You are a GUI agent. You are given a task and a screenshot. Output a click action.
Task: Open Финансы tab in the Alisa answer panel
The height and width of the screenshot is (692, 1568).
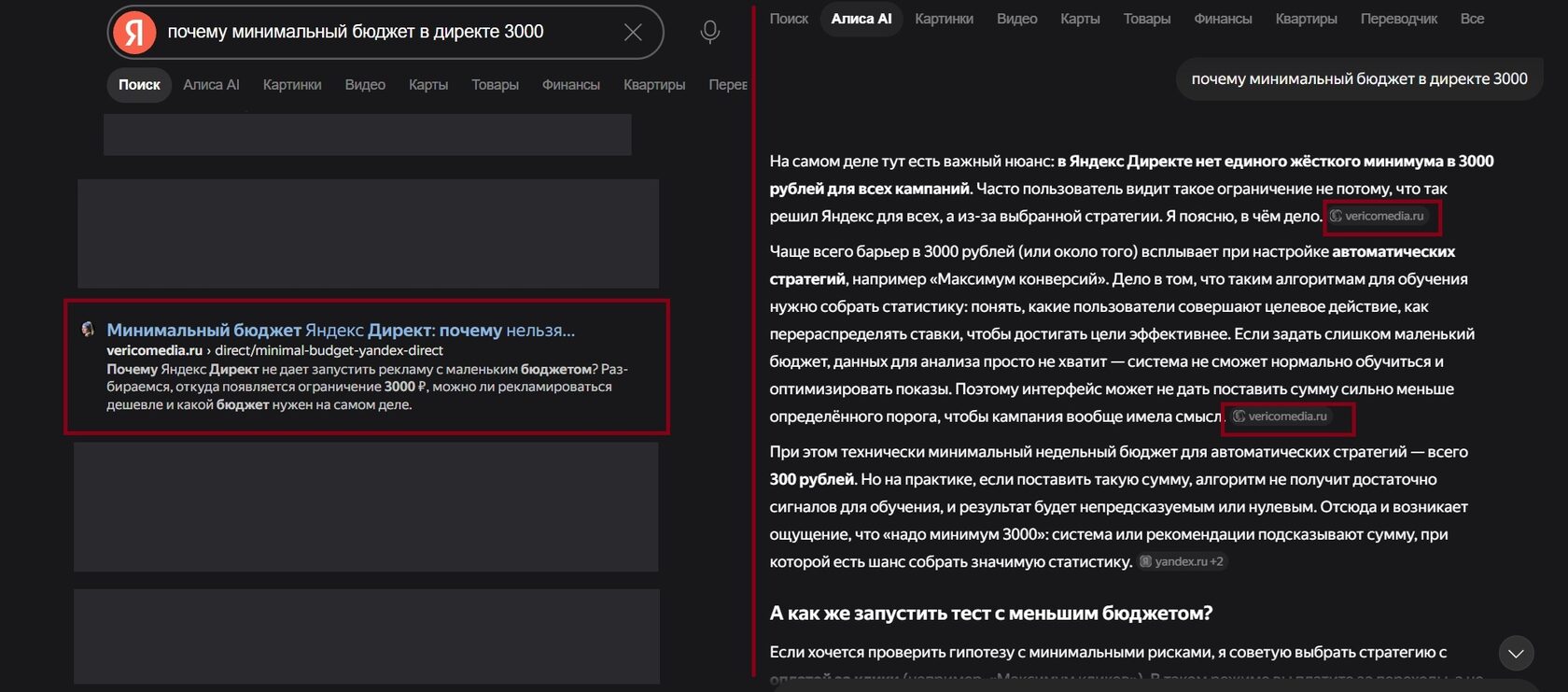1223,19
